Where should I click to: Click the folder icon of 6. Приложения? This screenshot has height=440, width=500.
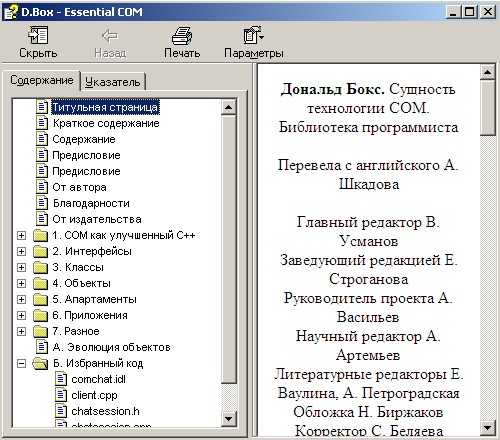[x=41, y=315]
